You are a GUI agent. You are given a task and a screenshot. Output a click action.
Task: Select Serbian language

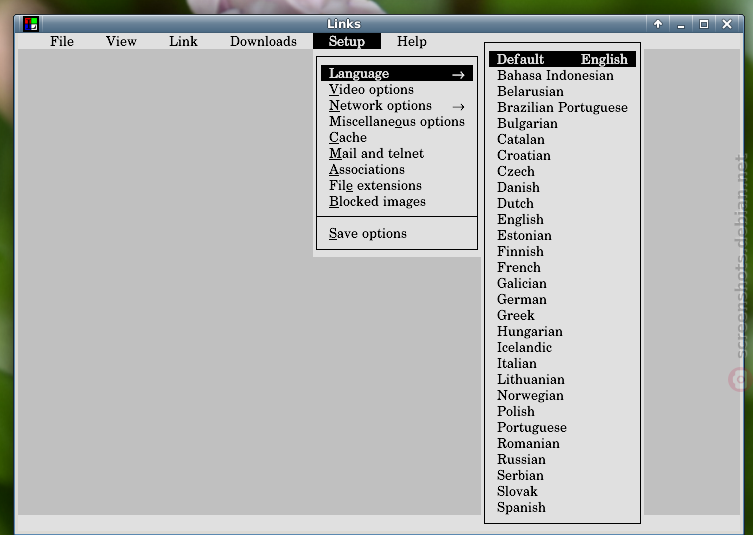(562, 475)
